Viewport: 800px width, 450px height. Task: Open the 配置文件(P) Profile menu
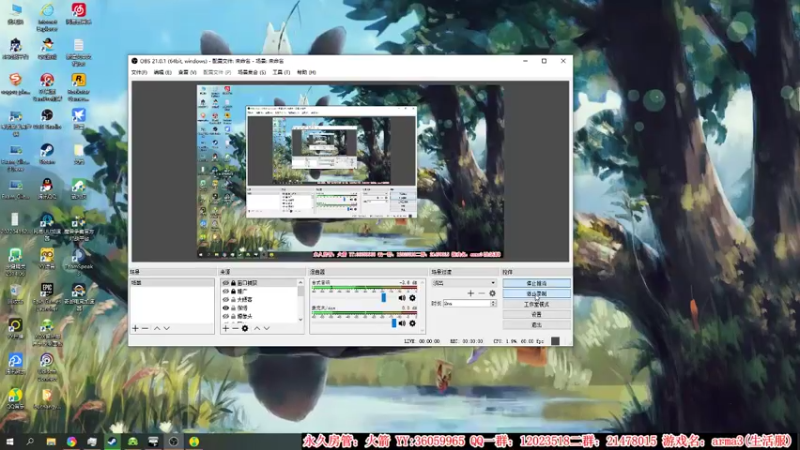click(217, 72)
